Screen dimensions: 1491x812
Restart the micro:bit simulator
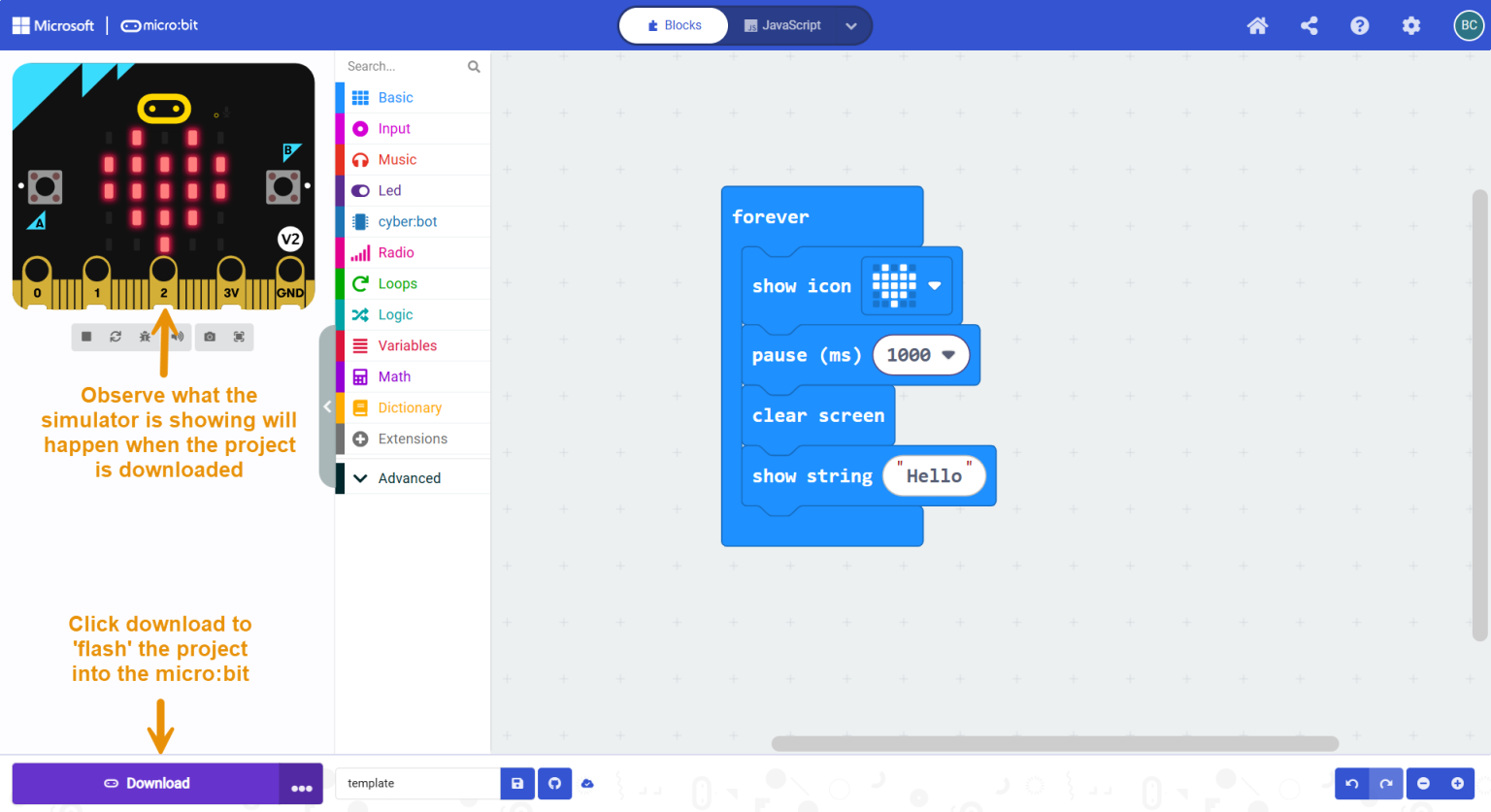pyautogui.click(x=116, y=337)
